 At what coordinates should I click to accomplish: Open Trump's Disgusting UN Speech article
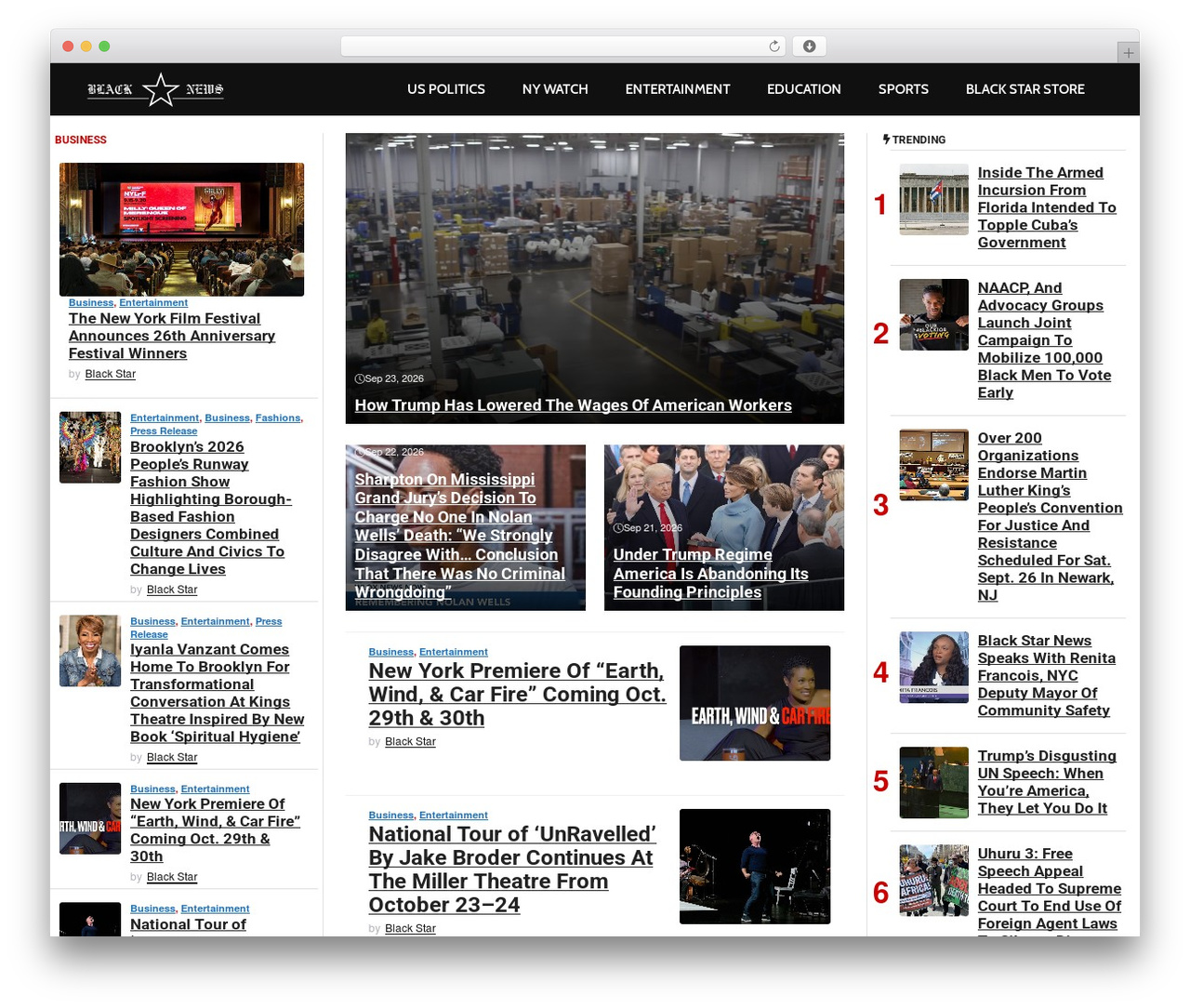tap(1047, 782)
